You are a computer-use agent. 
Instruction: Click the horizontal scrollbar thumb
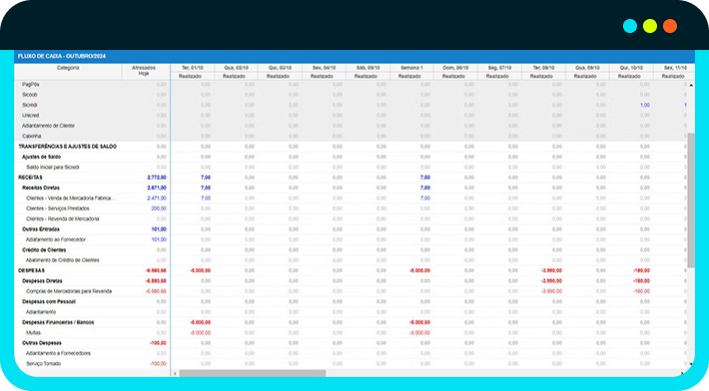pos(252,373)
